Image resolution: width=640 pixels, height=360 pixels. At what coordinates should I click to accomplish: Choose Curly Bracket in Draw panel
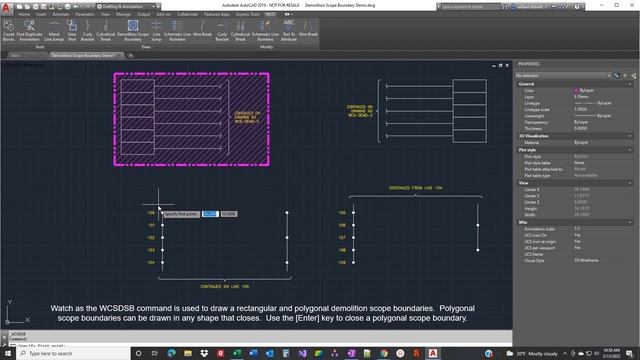(87, 31)
